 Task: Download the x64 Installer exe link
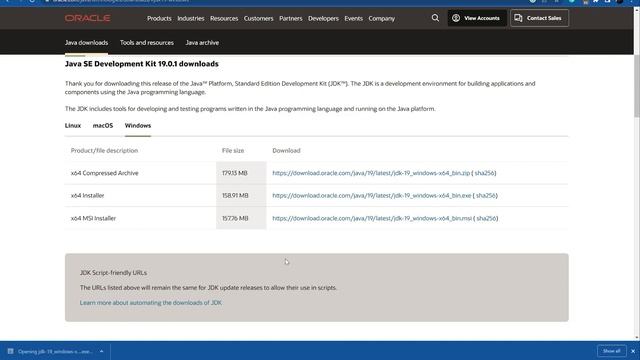click(372, 196)
